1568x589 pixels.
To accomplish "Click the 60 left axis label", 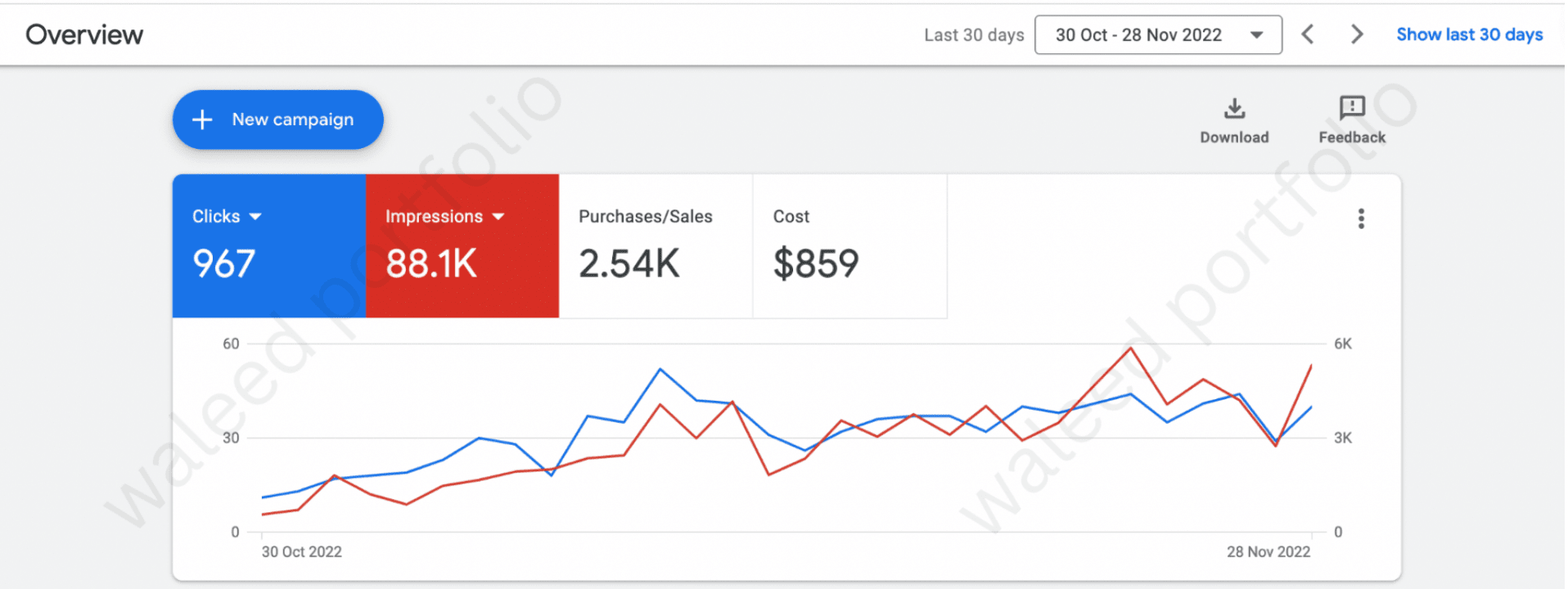I will [231, 344].
